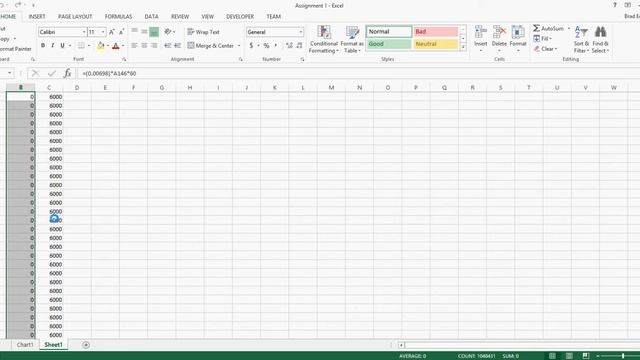The height and width of the screenshot is (360, 640).
Task: Toggle Bold formatting
Action: pos(43,46)
